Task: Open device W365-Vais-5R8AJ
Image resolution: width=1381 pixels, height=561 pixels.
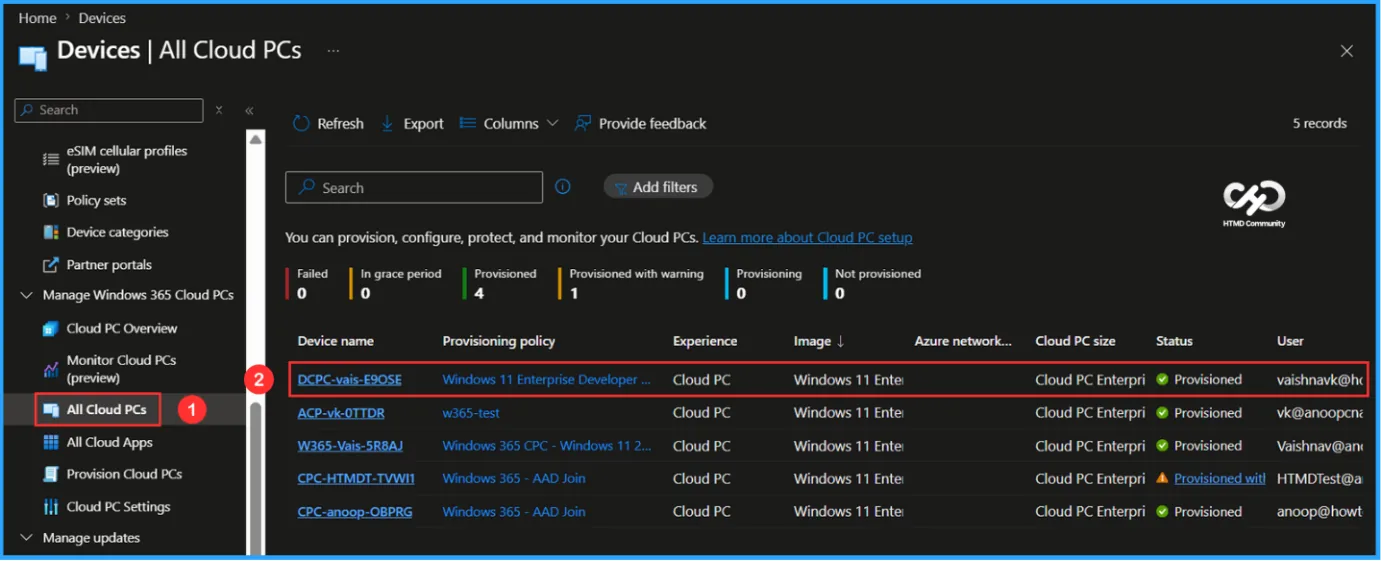Action: point(350,446)
